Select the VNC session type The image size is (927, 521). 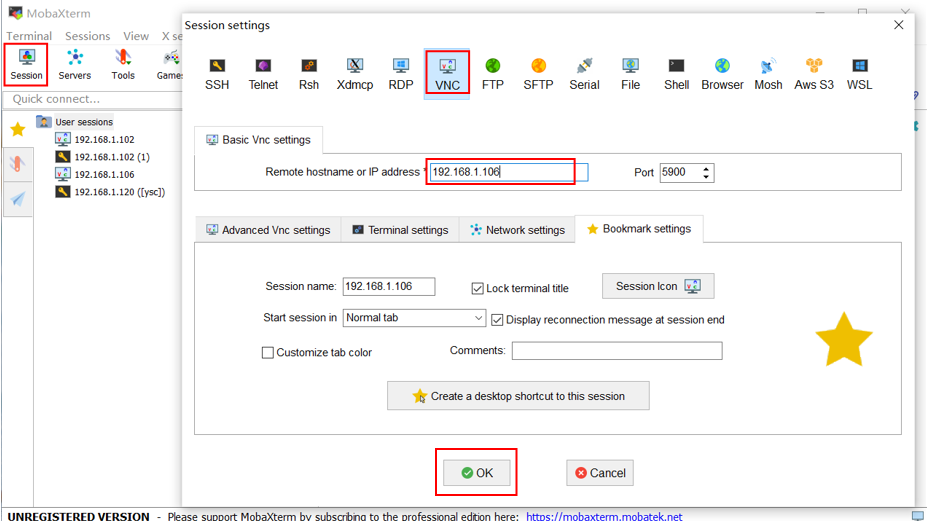[447, 74]
